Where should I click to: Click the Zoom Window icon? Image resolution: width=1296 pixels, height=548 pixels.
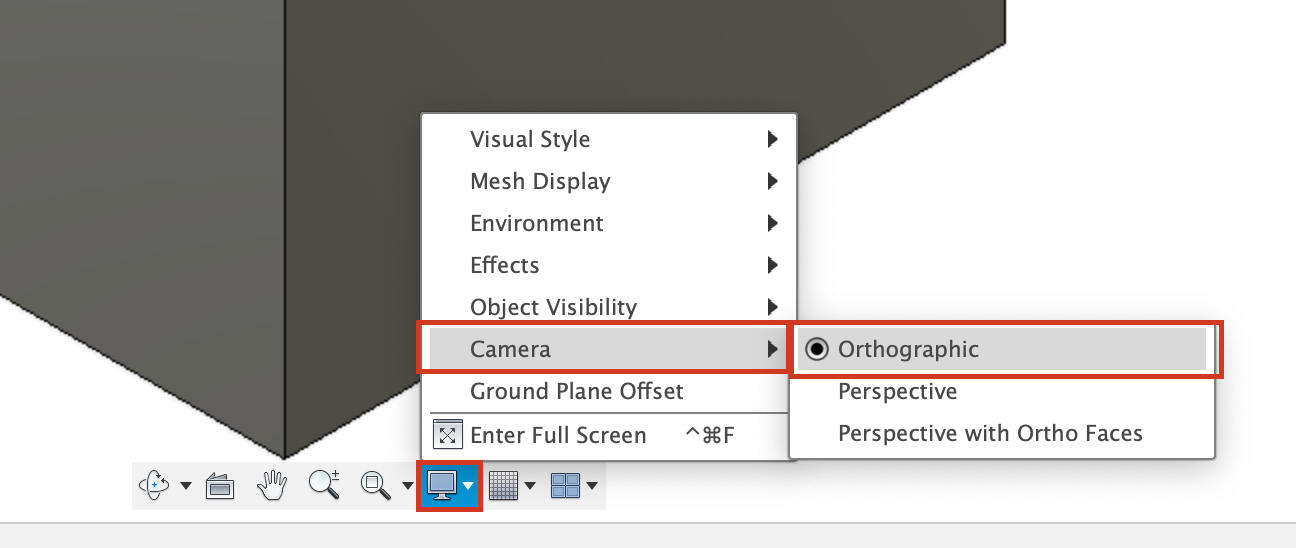pyautogui.click(x=375, y=486)
